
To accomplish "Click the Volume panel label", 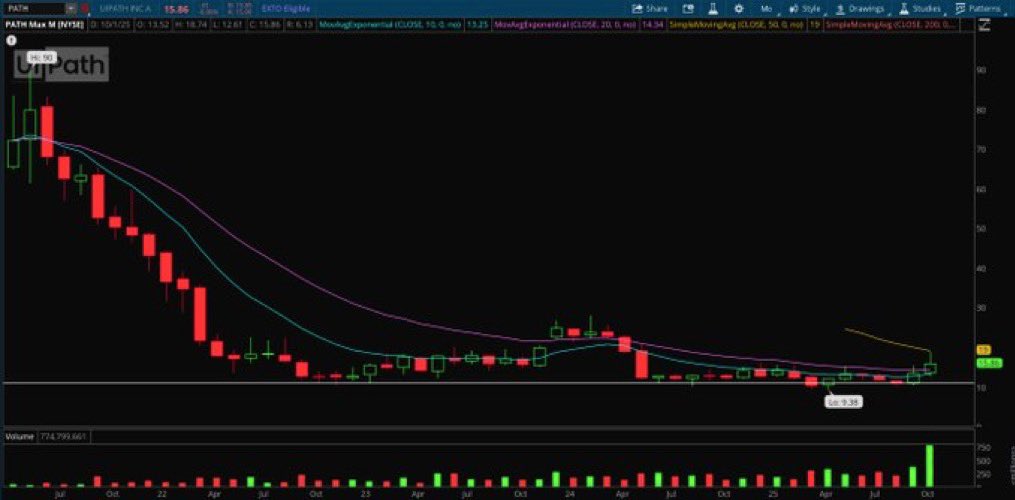I will pyautogui.click(x=19, y=437).
